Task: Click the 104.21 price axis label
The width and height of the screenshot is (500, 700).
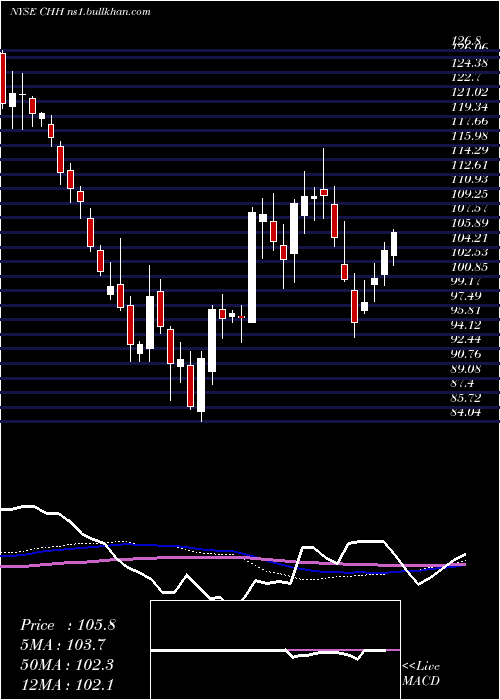Action: coord(469,238)
